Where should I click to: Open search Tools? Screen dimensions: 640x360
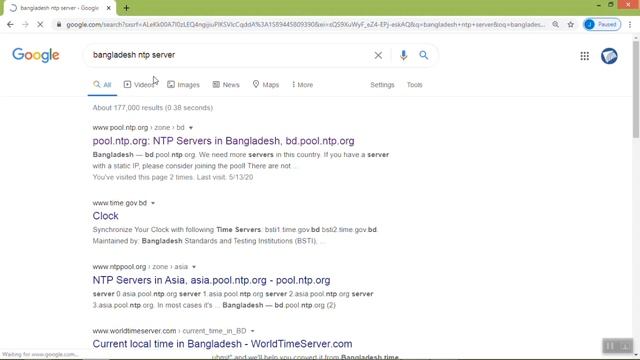[414, 85]
